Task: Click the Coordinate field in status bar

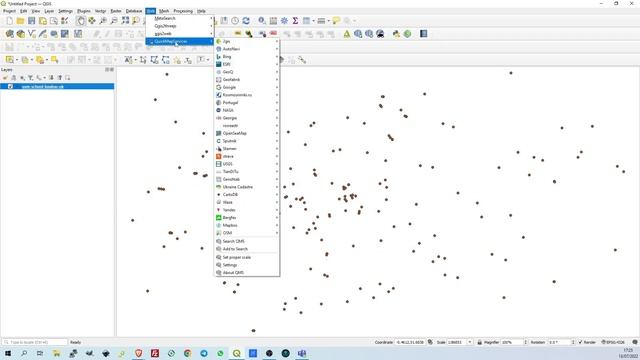Action: pyautogui.click(x=410, y=342)
